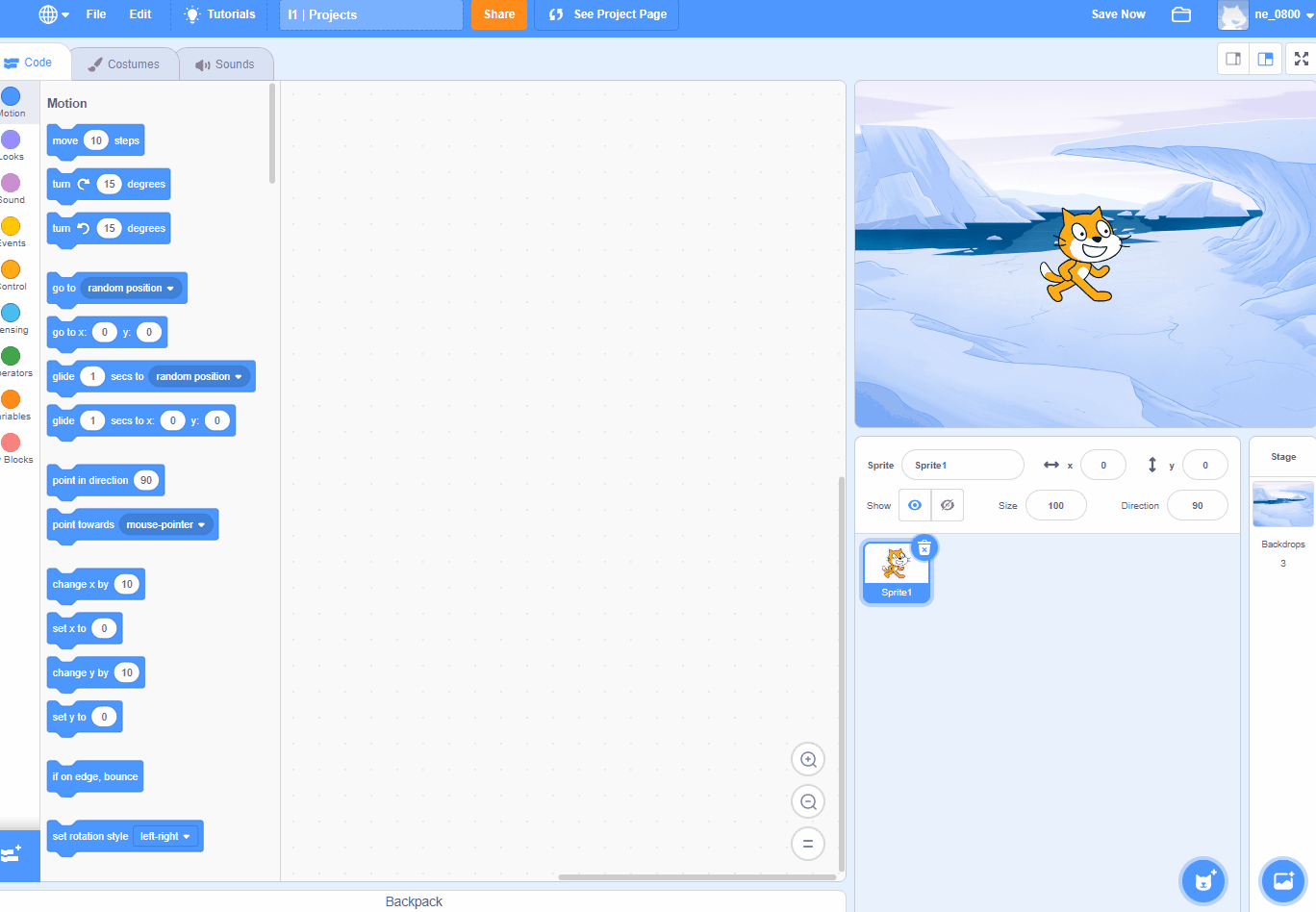Image resolution: width=1316 pixels, height=912 pixels.
Task: Expand the go to random position dropdown
Action: [x=170, y=289]
